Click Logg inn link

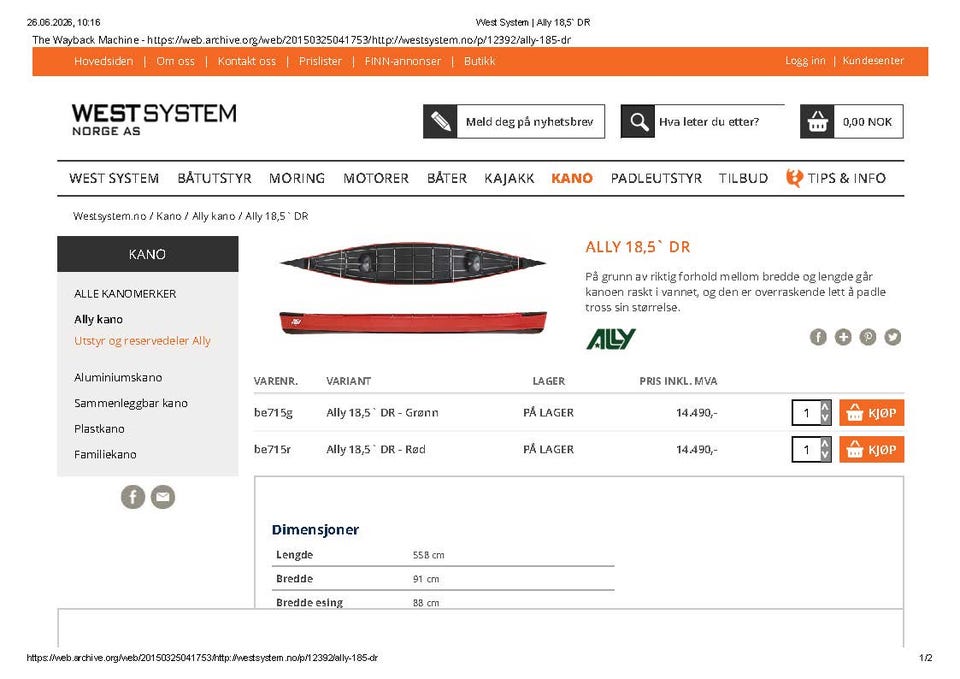point(805,61)
